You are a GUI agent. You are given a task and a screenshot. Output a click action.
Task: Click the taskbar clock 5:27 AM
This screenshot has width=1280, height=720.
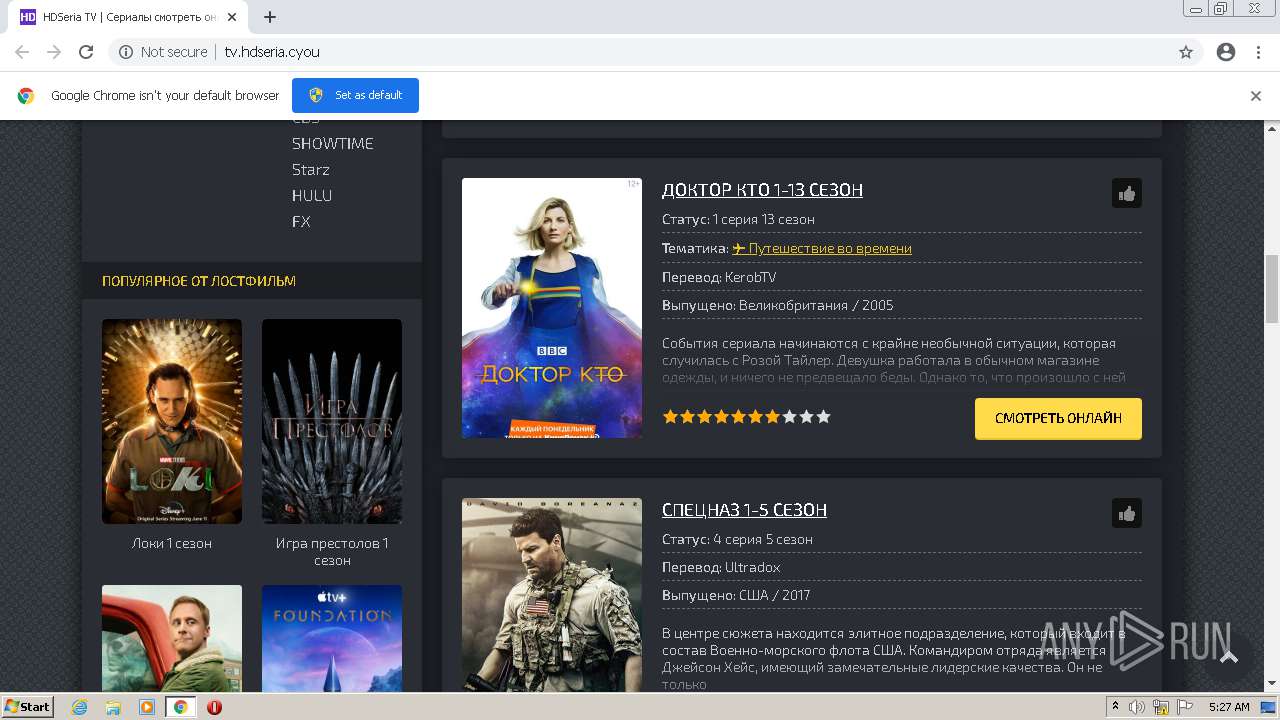1229,707
